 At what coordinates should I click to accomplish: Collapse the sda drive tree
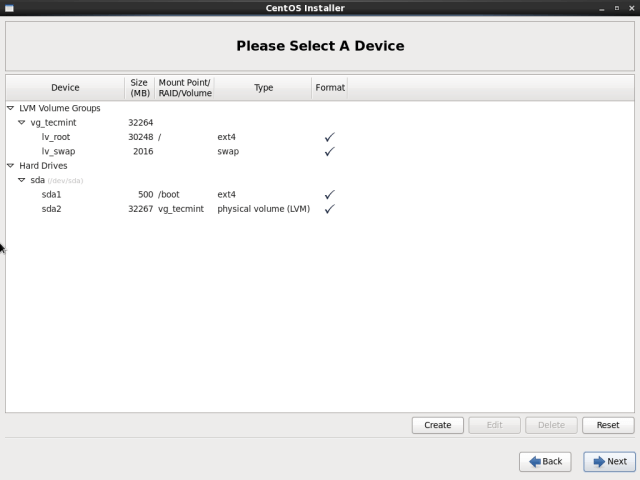click(21, 180)
